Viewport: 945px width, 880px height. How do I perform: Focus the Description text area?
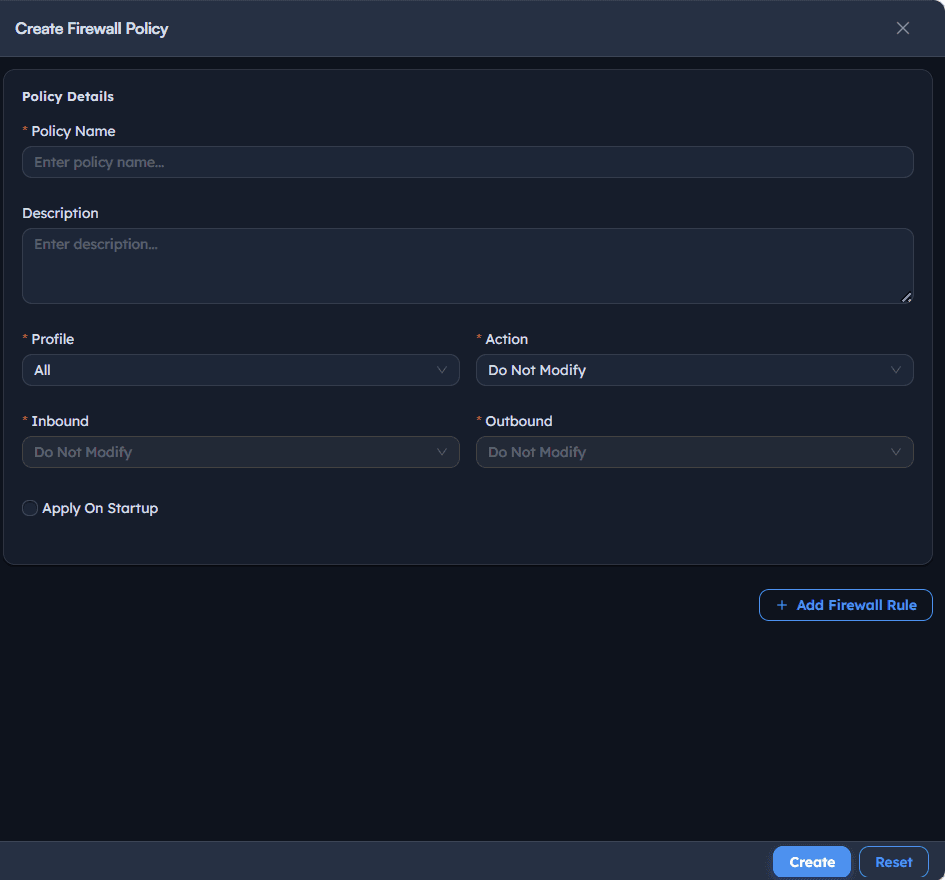point(468,266)
